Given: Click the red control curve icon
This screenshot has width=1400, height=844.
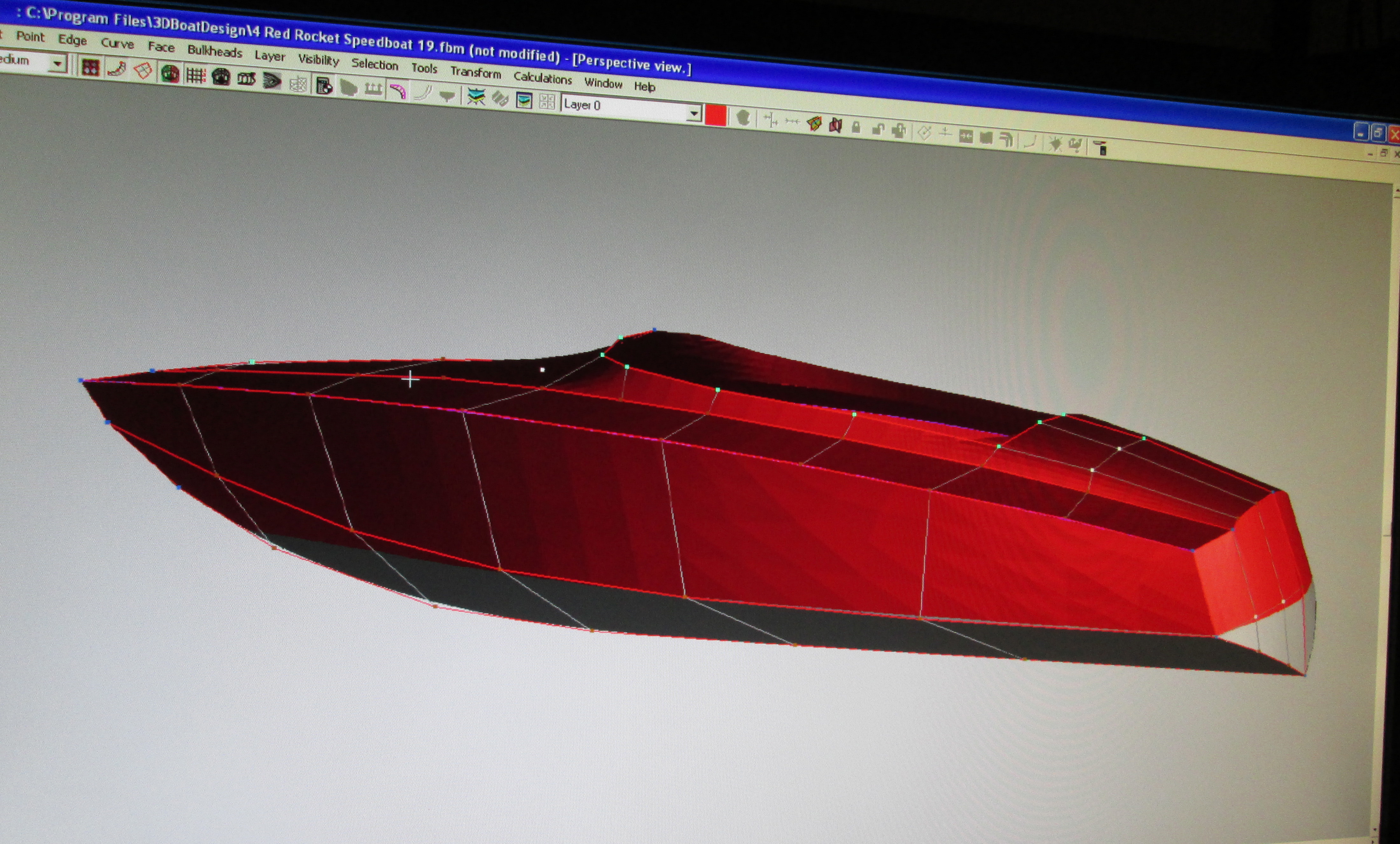Looking at the screenshot, I should 116,69.
